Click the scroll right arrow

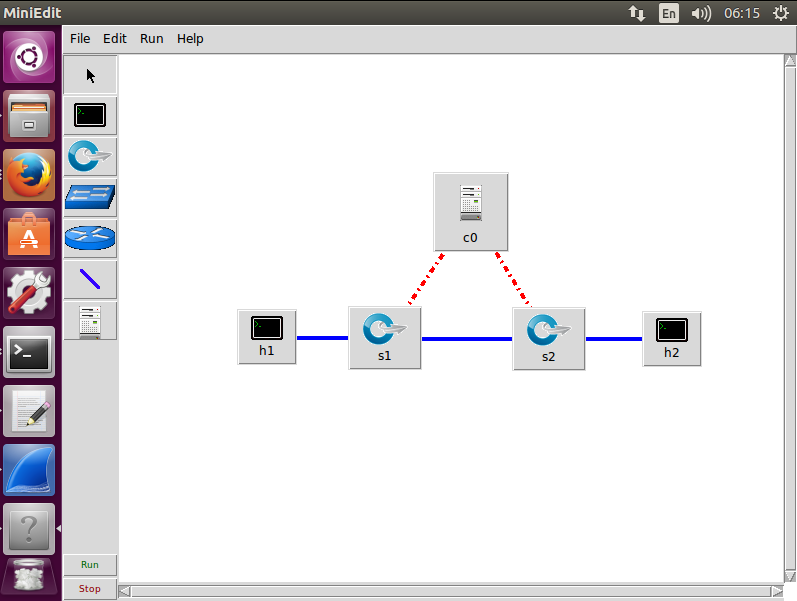coord(777,591)
